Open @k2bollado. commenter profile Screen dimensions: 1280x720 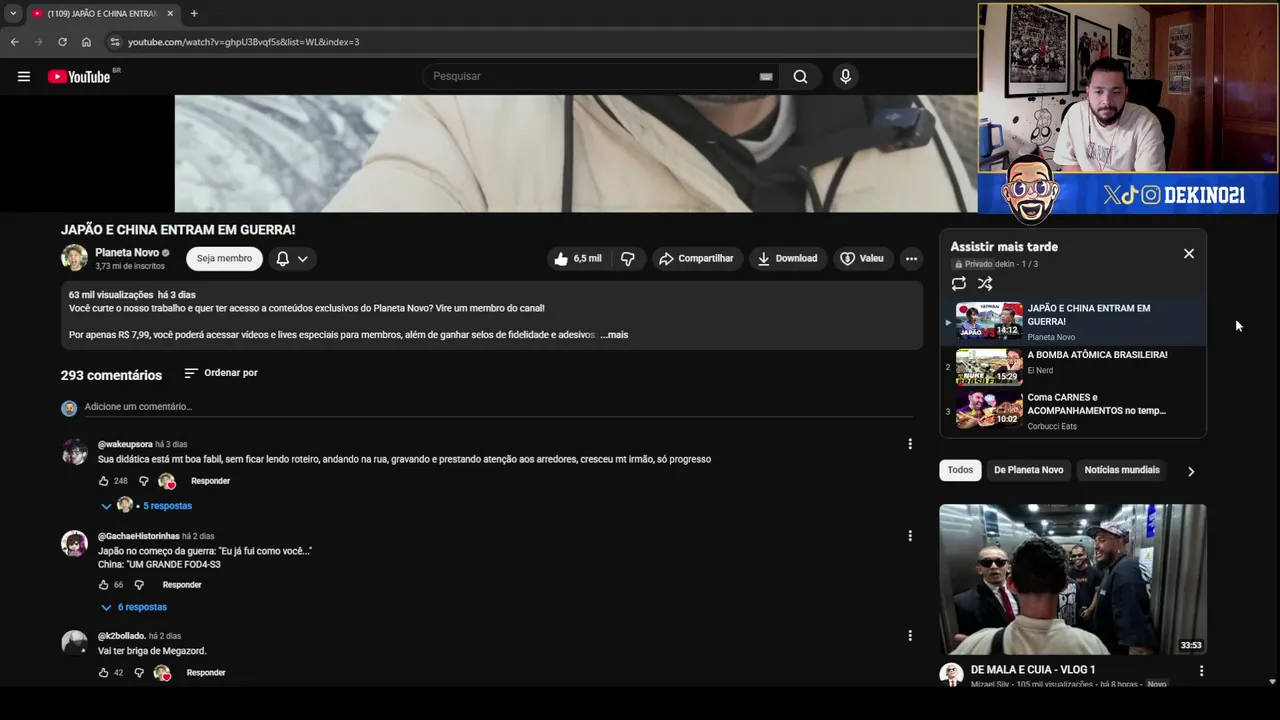tap(122, 636)
